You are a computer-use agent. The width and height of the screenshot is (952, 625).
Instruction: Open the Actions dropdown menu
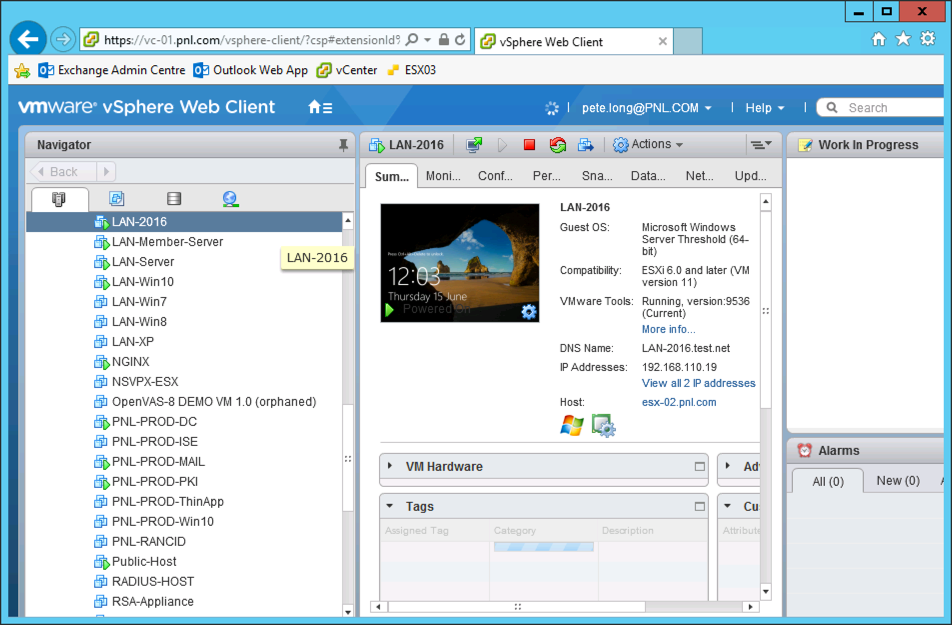[x=648, y=145]
